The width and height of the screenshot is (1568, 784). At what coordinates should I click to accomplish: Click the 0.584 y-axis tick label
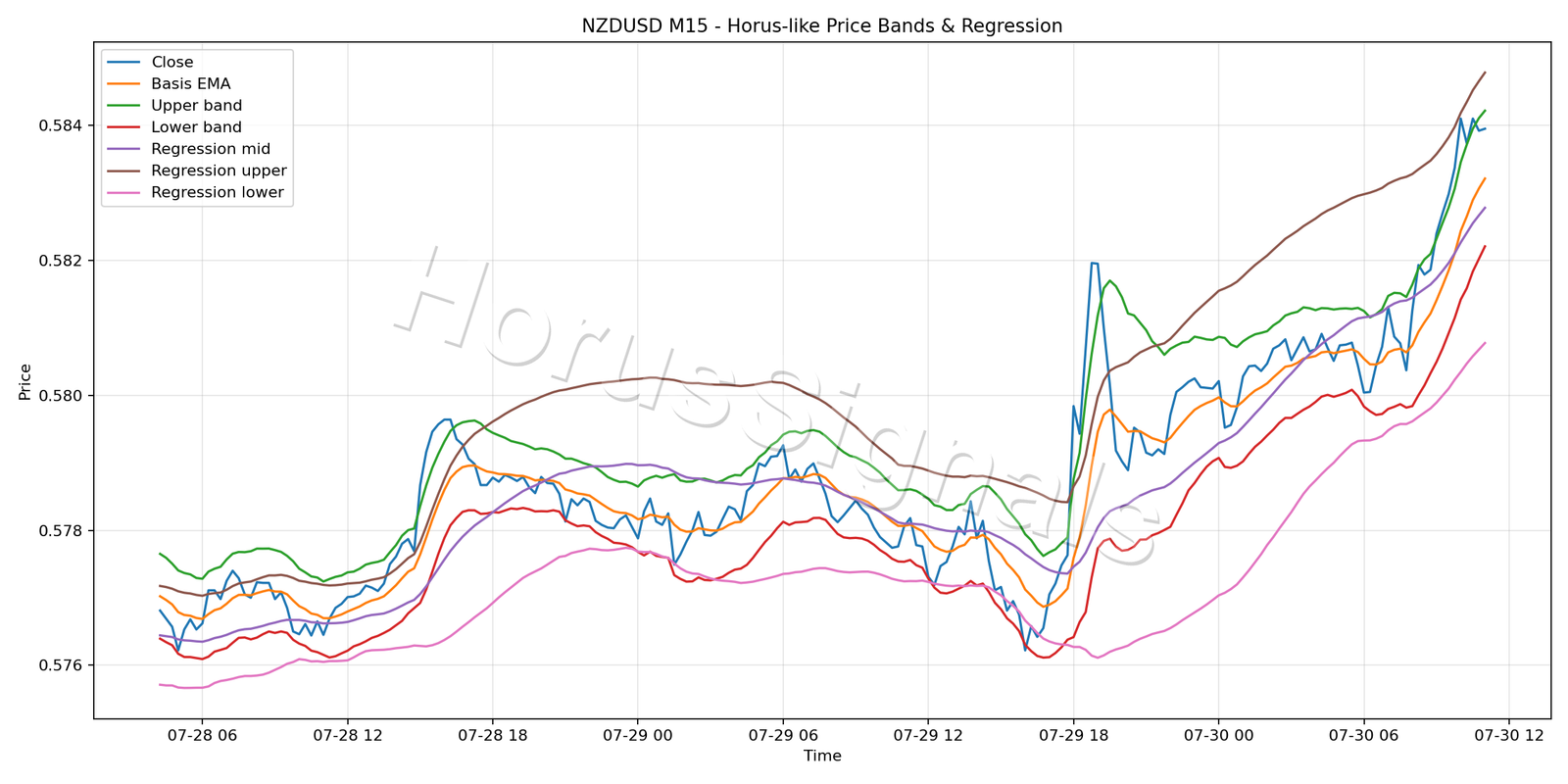(61, 125)
